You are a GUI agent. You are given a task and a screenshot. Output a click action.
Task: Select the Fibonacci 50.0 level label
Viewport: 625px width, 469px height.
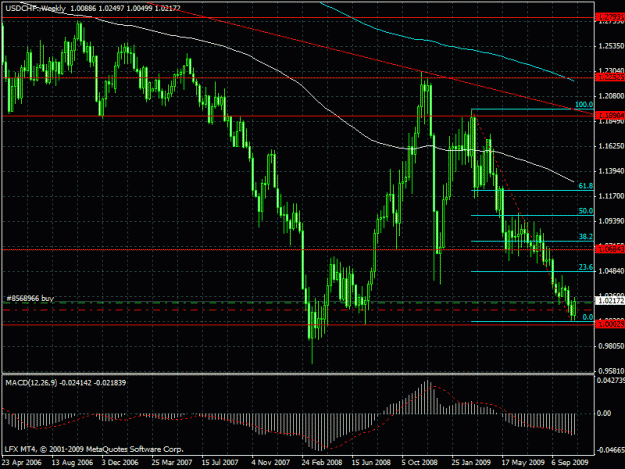coord(586,211)
